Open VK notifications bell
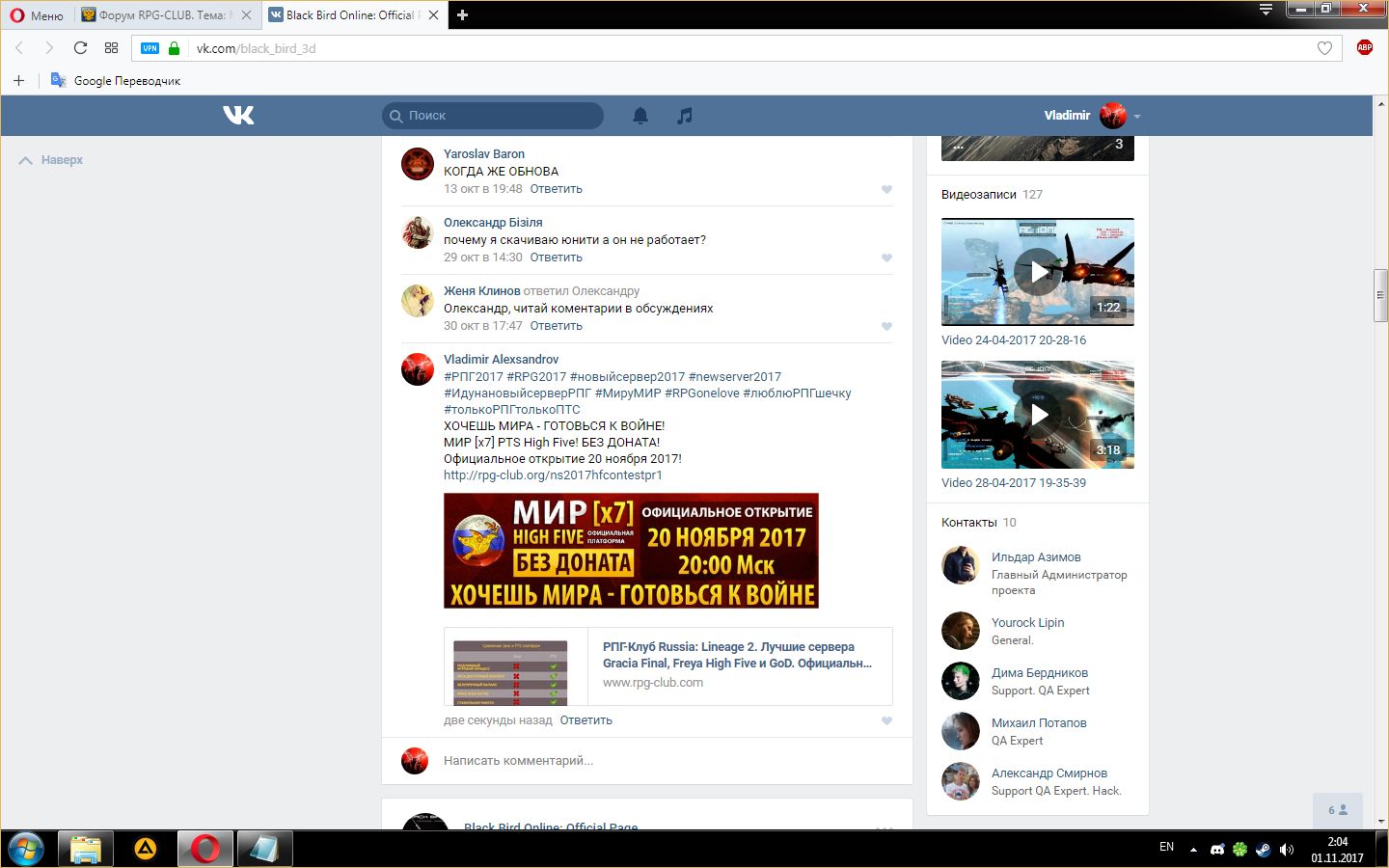Image resolution: width=1389 pixels, height=868 pixels. point(640,116)
